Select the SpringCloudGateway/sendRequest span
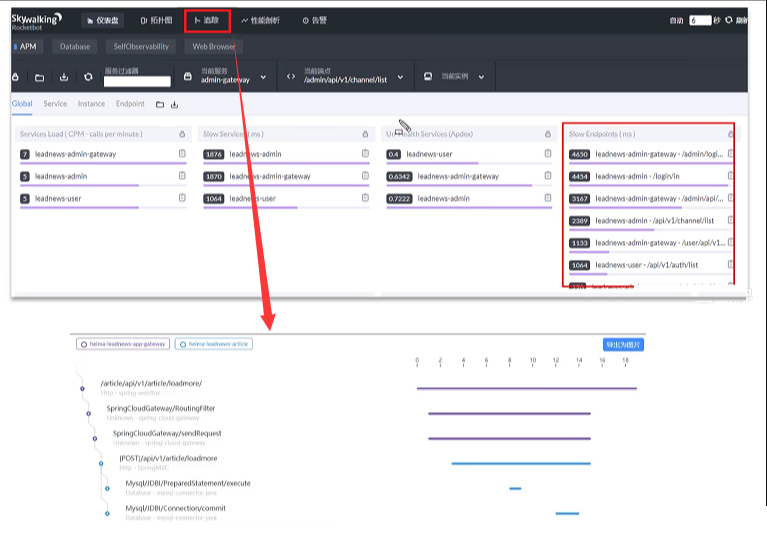The height and width of the screenshot is (534, 767). pos(167,433)
